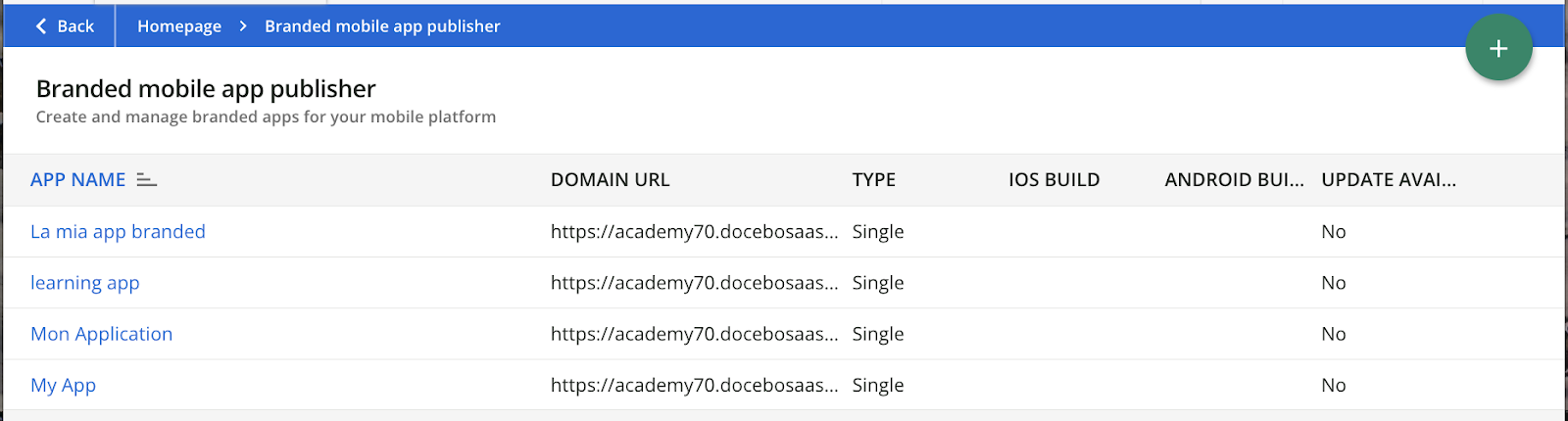The width and height of the screenshot is (1568, 421).
Task: Click the domain URL in the My App row
Action: coord(694,385)
